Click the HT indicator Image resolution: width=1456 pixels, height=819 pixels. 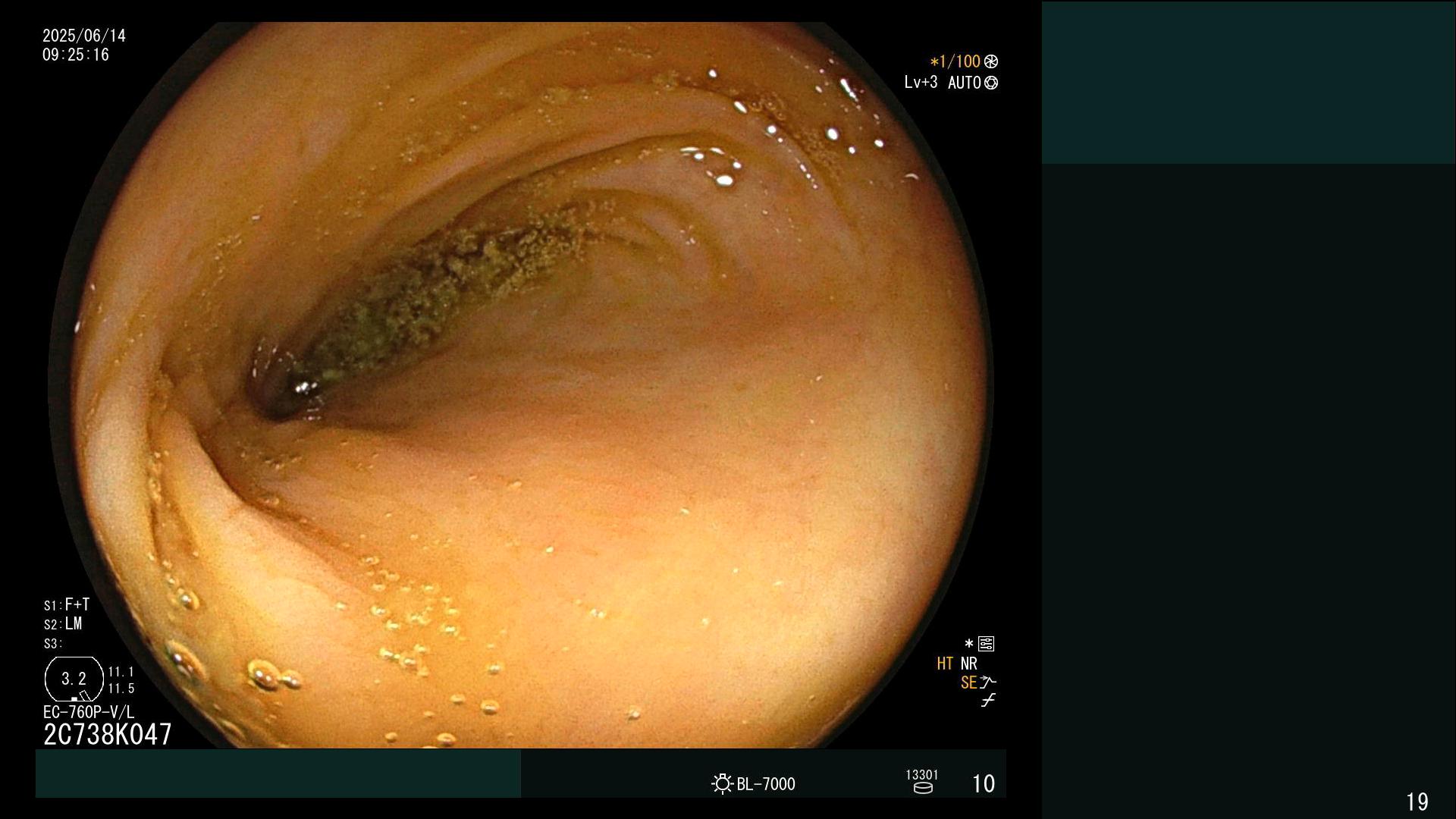pos(945,664)
